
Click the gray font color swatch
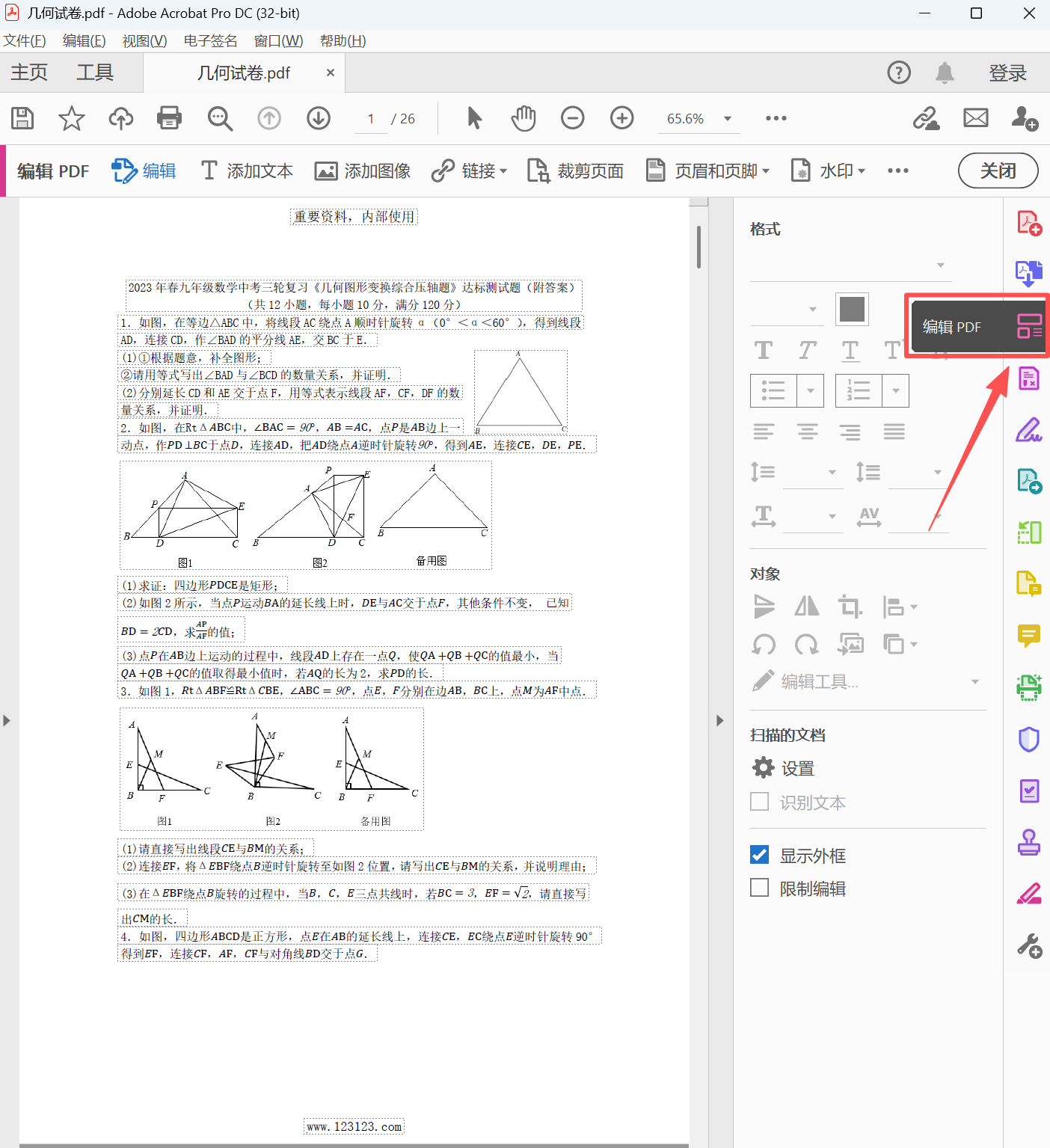point(852,309)
